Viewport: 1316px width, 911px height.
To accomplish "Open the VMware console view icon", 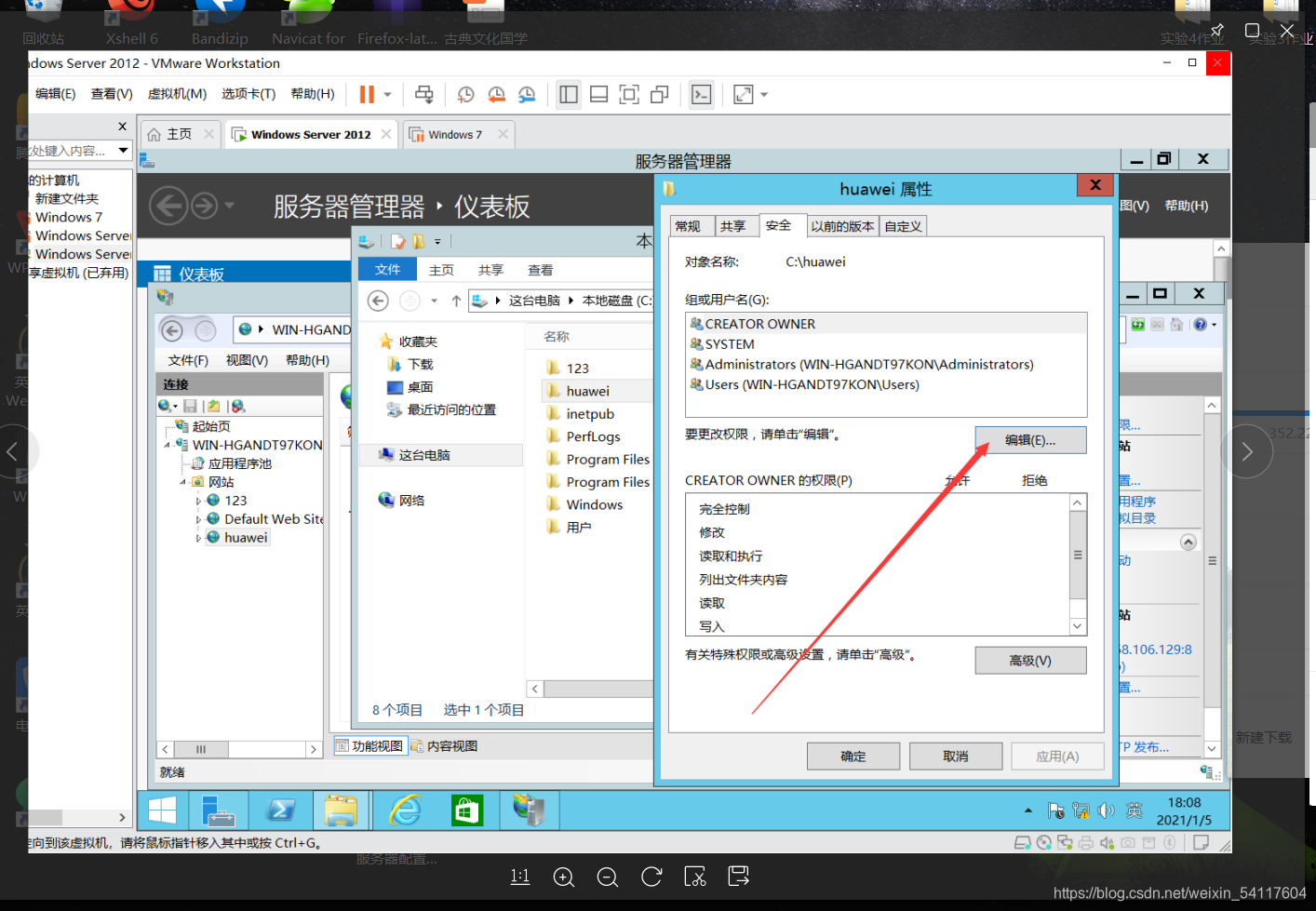I will tap(702, 94).
